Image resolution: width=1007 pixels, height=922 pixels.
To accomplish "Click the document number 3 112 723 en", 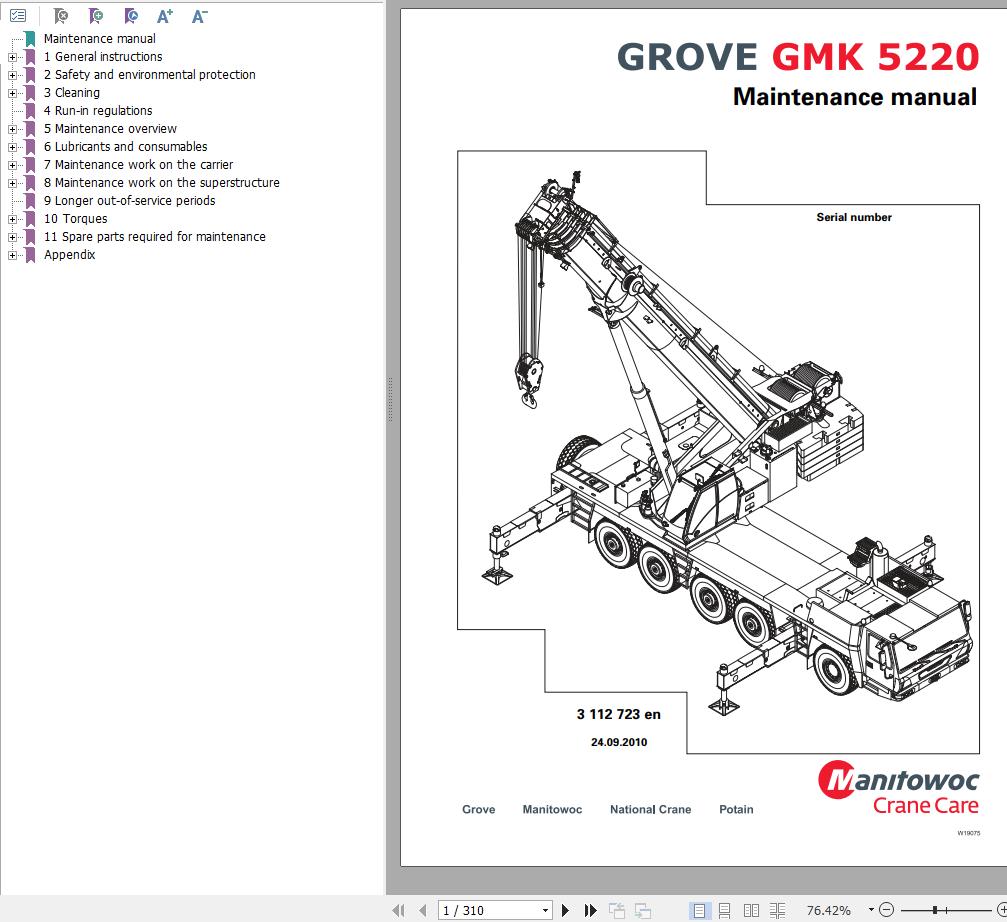I will coord(618,714).
